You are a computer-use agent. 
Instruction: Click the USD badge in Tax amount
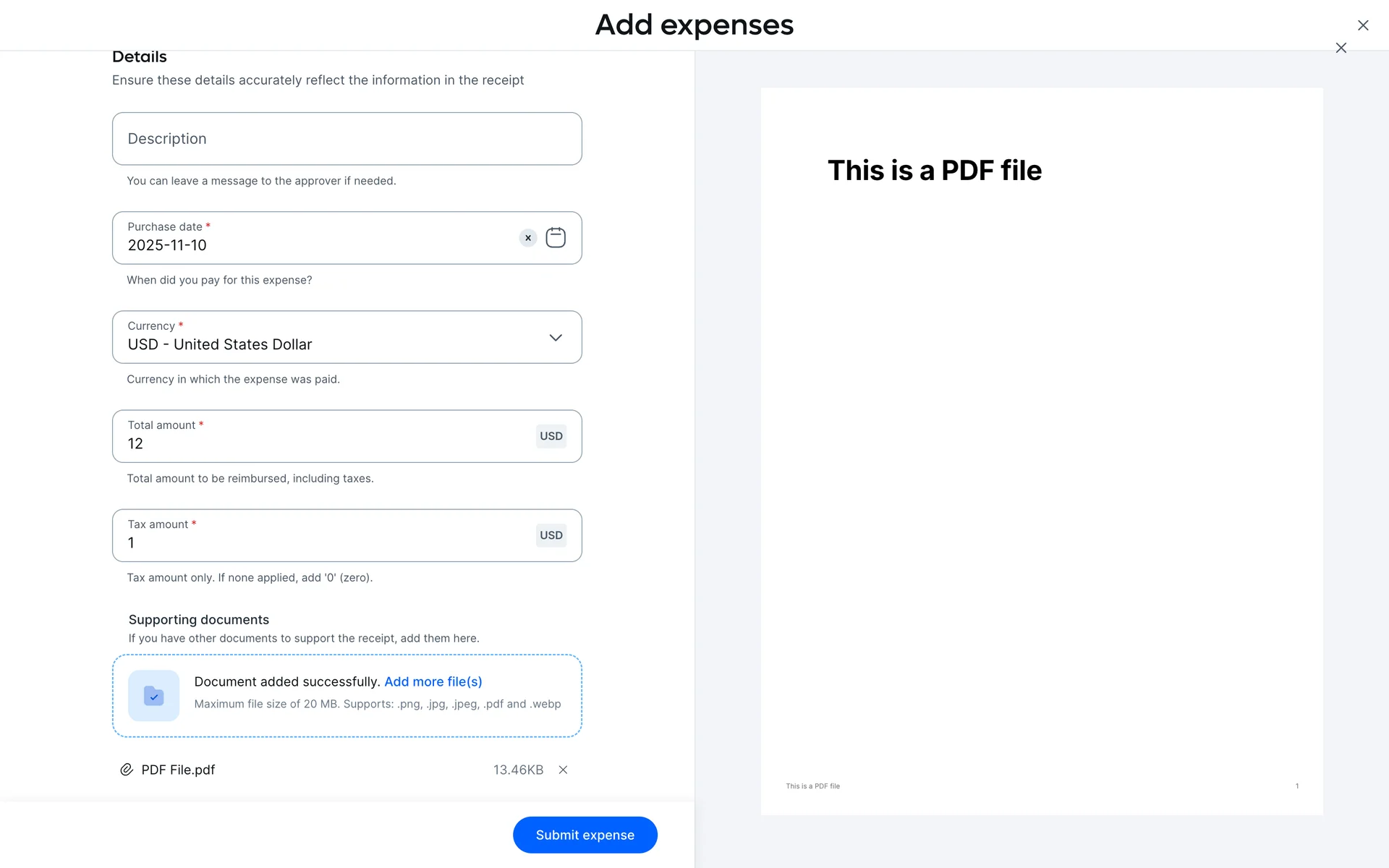[551, 535]
